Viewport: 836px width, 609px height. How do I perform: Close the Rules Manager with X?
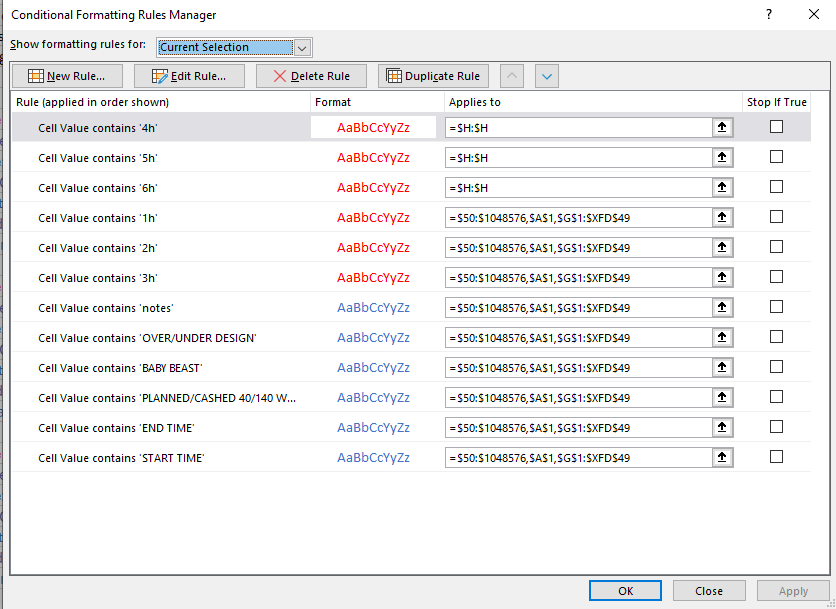(814, 14)
